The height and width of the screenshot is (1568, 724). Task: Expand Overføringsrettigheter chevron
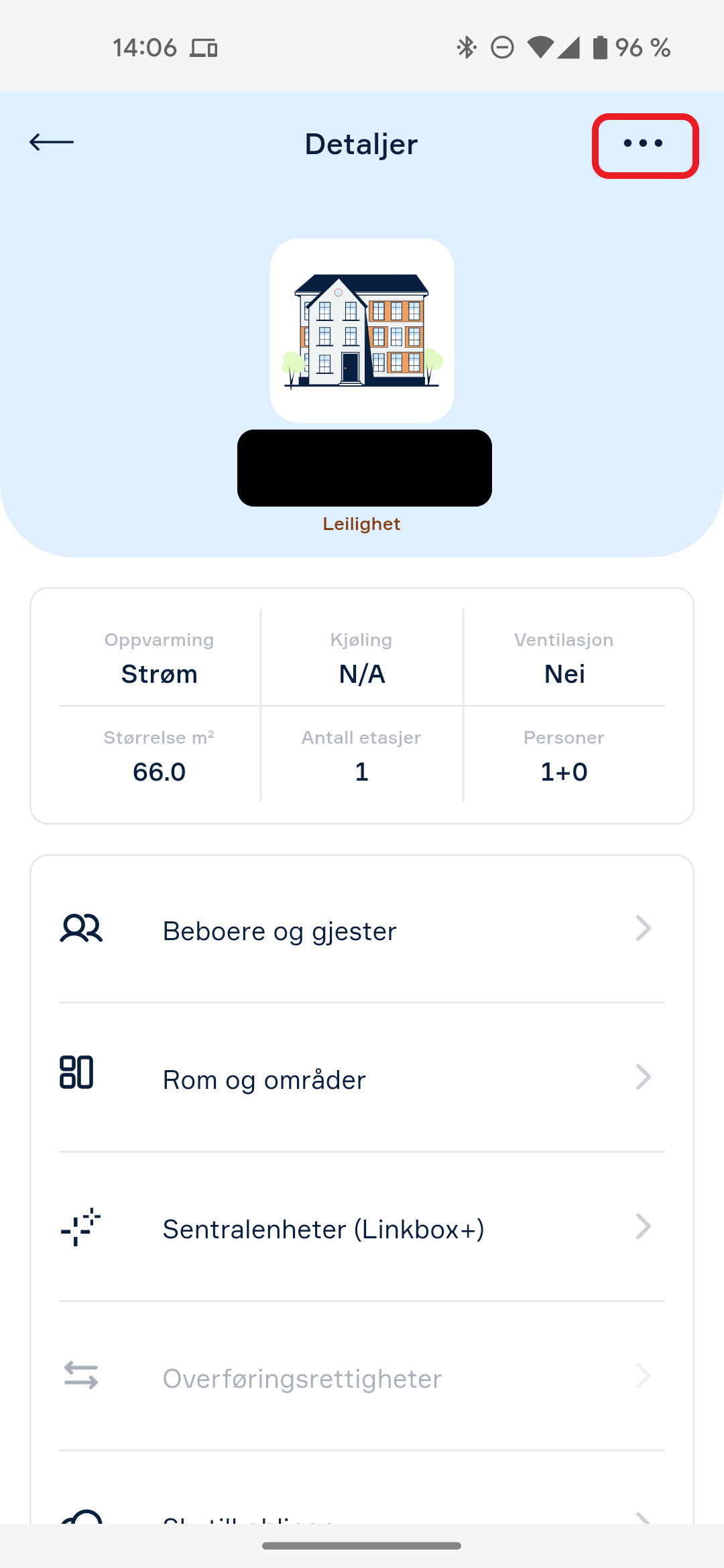tap(643, 1376)
